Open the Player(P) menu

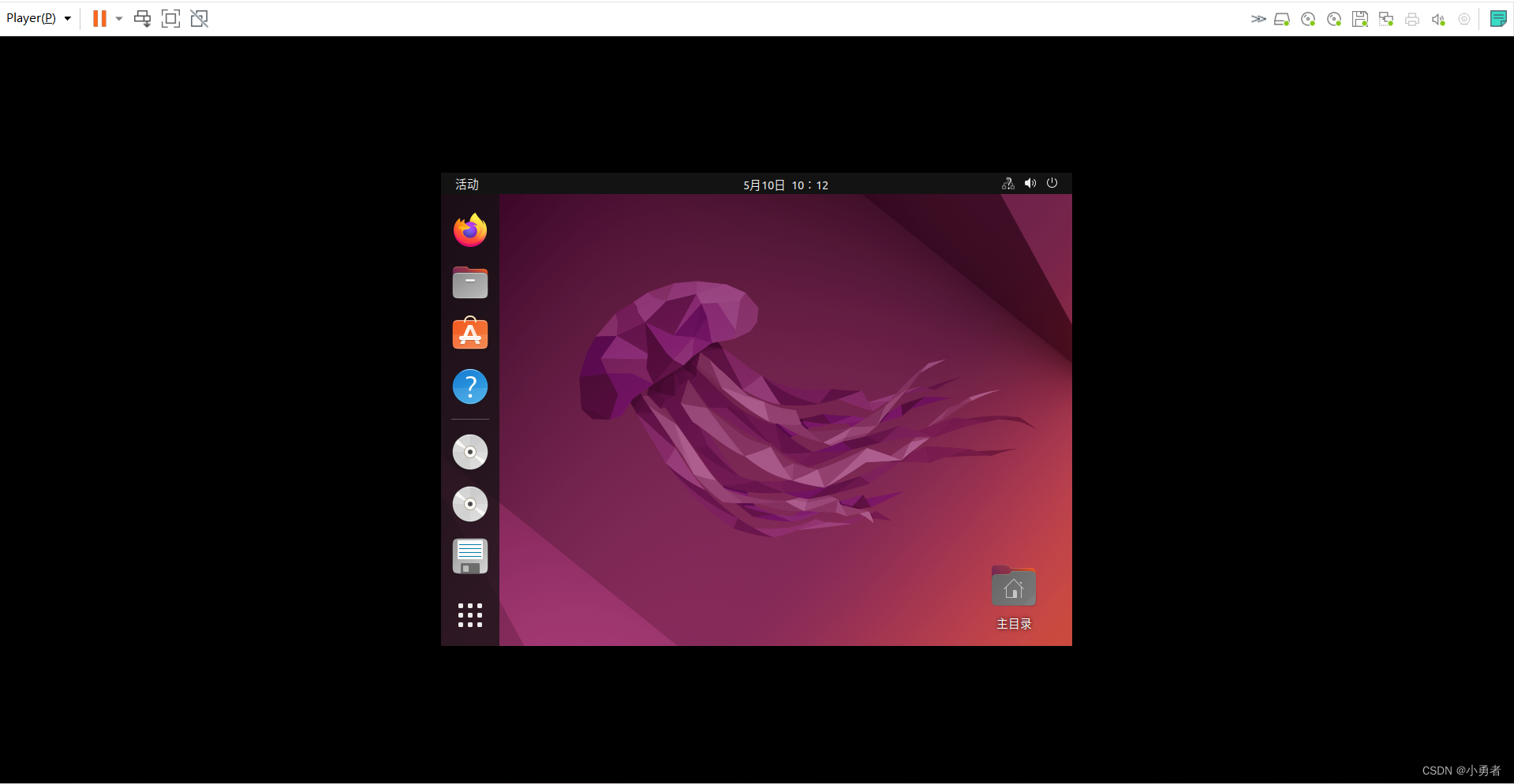39,18
